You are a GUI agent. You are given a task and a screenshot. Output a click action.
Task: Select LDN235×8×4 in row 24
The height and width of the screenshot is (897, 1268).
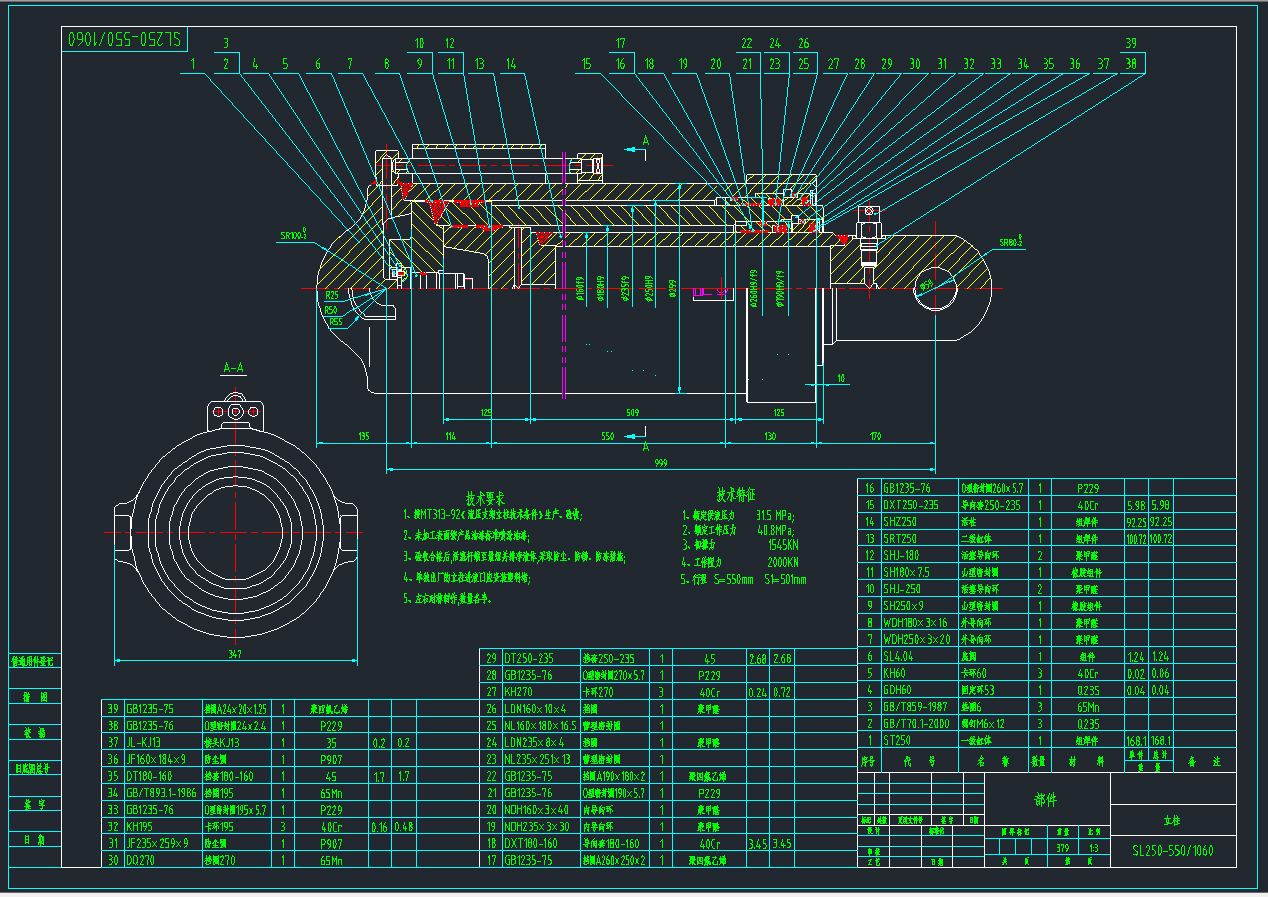[535, 743]
